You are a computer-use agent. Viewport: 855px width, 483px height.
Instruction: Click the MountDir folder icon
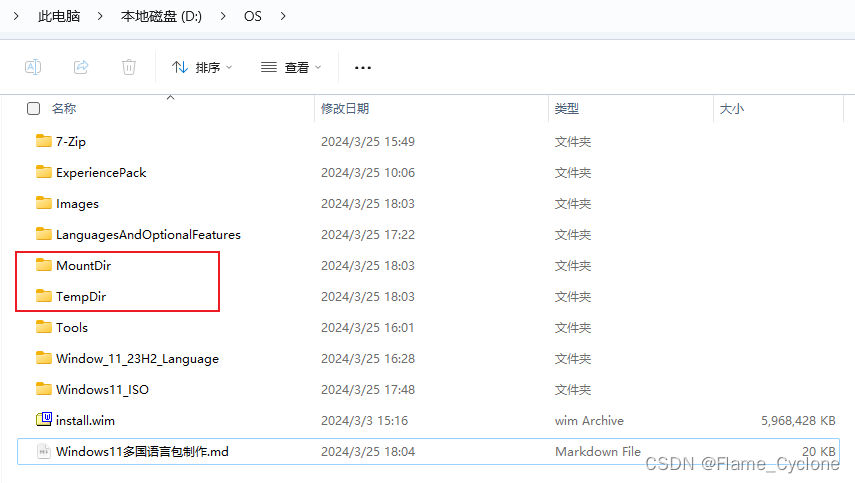tap(44, 265)
